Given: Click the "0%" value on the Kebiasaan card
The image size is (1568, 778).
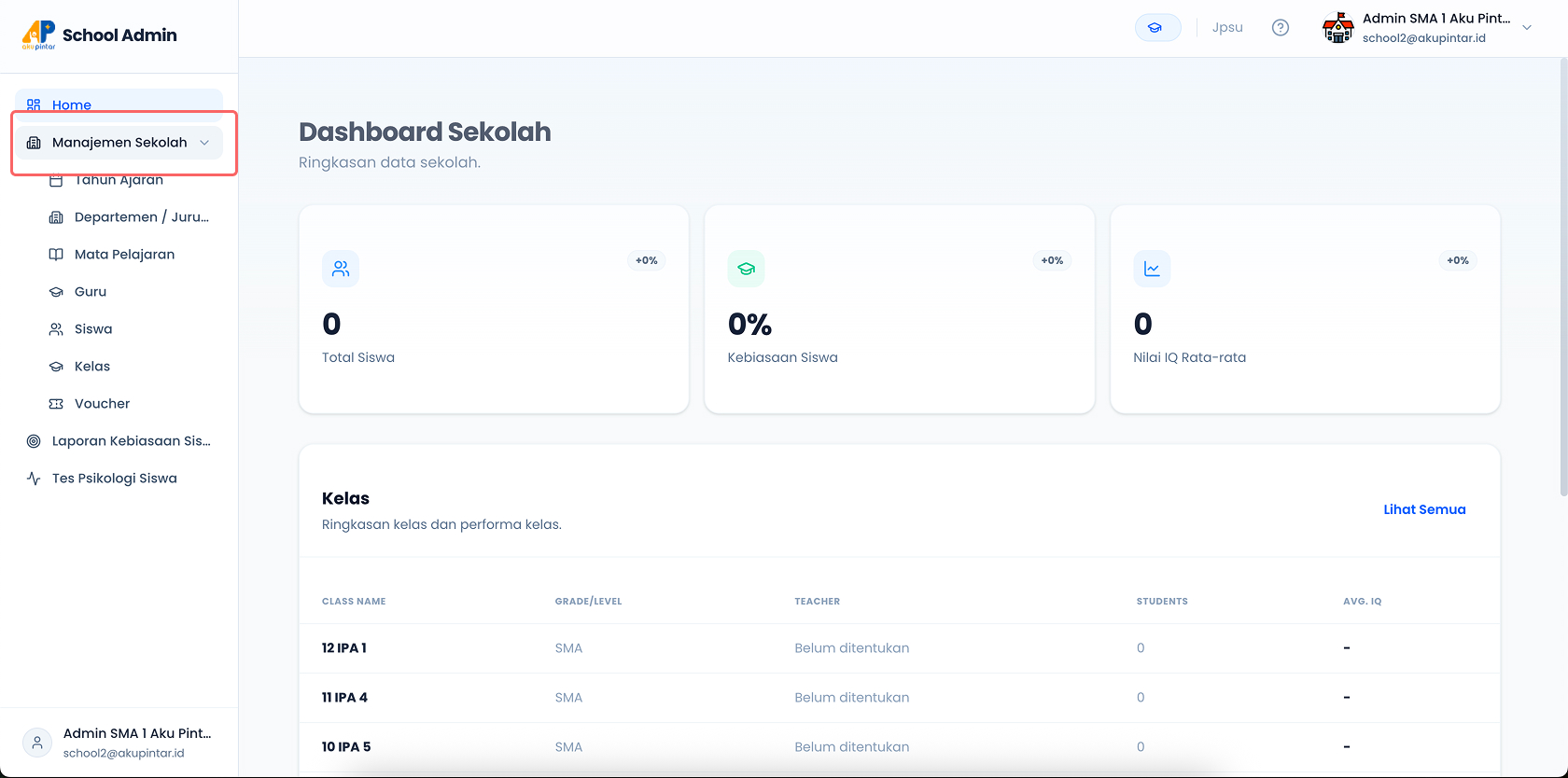Looking at the screenshot, I should pos(750,325).
